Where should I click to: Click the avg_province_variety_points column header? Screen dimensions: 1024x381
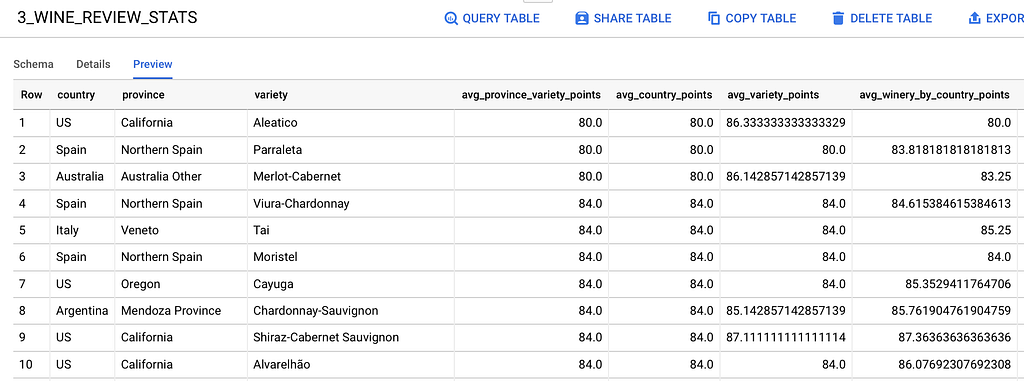531,95
